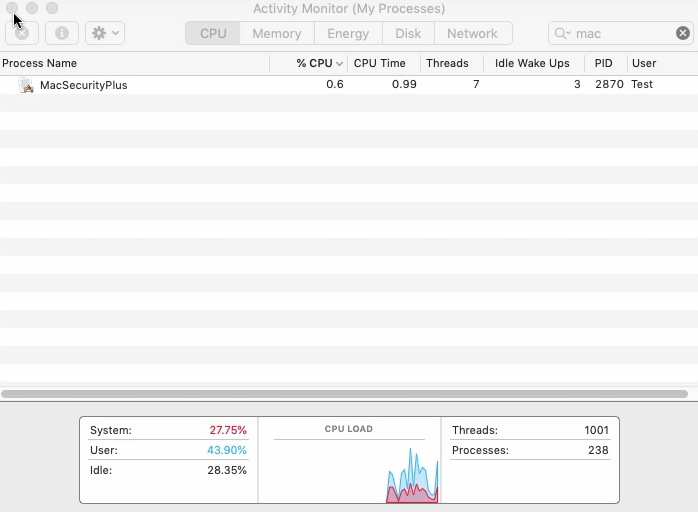698x512 pixels.
Task: Click the Threads column header
Action: (x=447, y=63)
